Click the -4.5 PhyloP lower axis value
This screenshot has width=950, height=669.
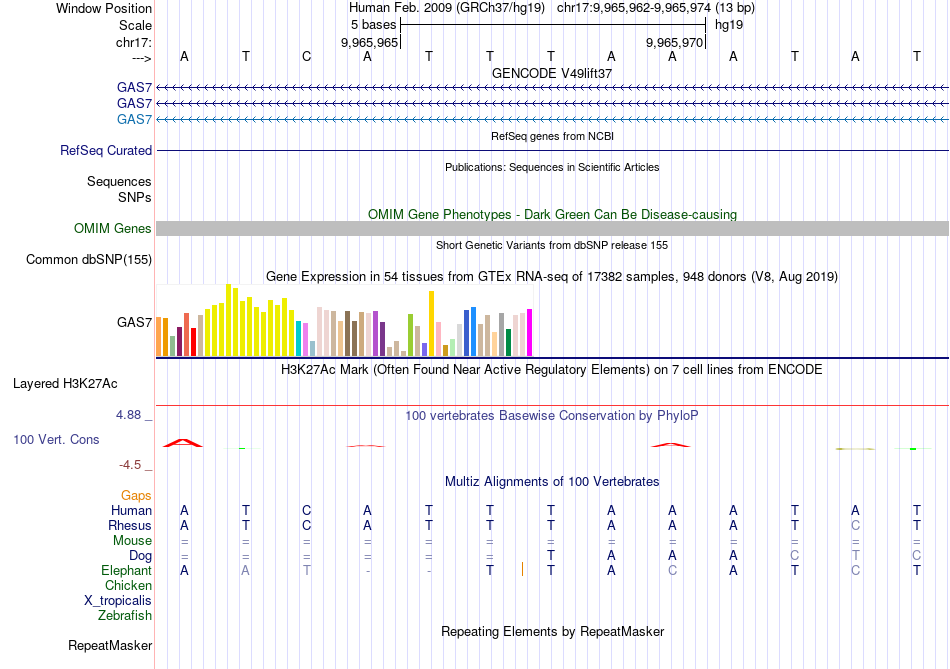click(x=130, y=465)
